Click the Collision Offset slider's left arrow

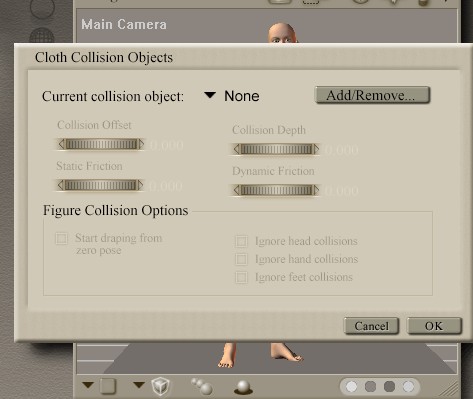[x=61, y=144]
